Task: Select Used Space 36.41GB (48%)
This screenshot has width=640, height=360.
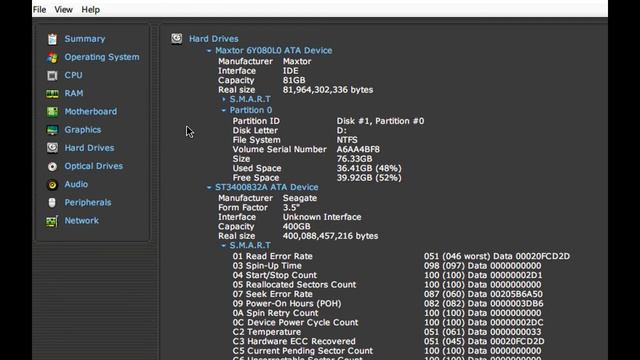Action: coord(369,168)
